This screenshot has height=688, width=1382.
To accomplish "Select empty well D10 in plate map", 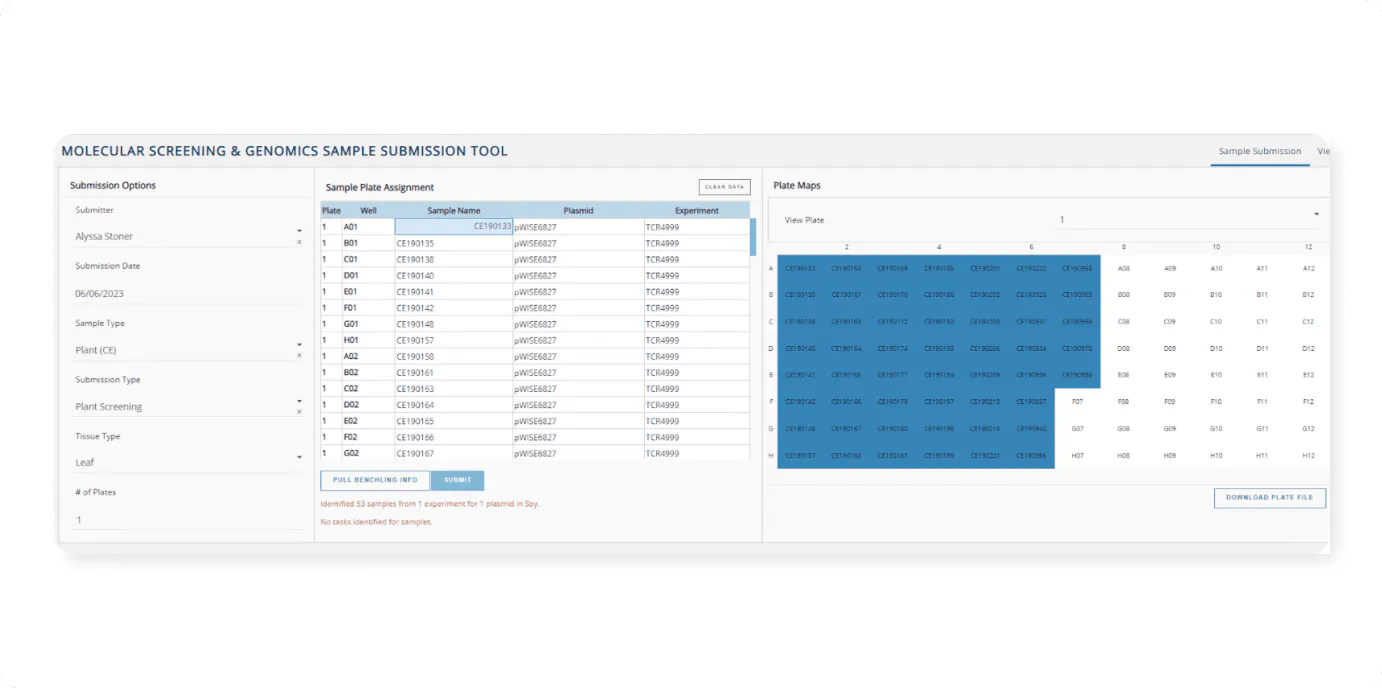I will [1216, 349].
